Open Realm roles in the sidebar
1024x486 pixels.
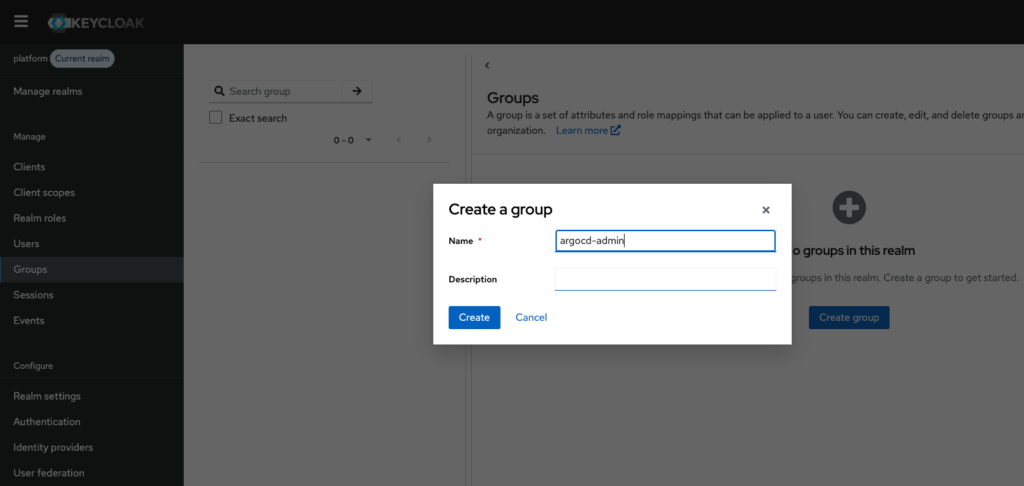pyautogui.click(x=39, y=218)
